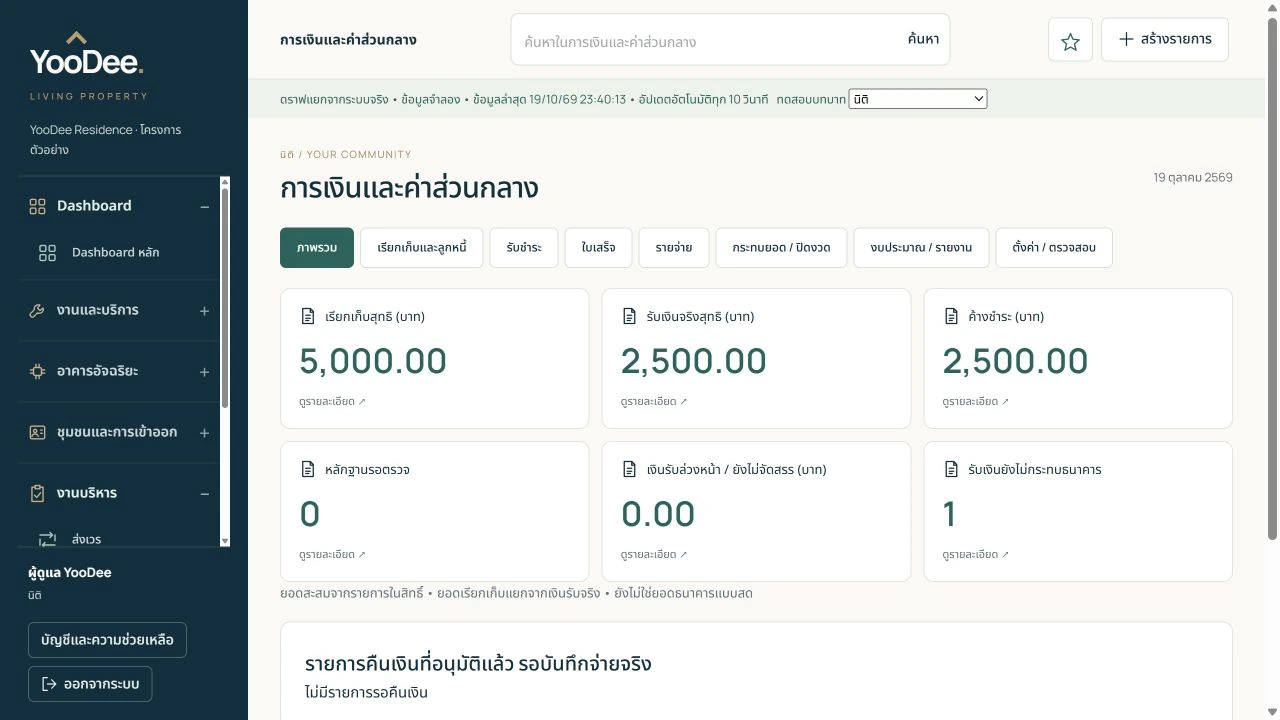Image resolution: width=1280 pixels, height=720 pixels.
Task: Click the clipboard icon for งานบริหาร
Action: [38, 494]
